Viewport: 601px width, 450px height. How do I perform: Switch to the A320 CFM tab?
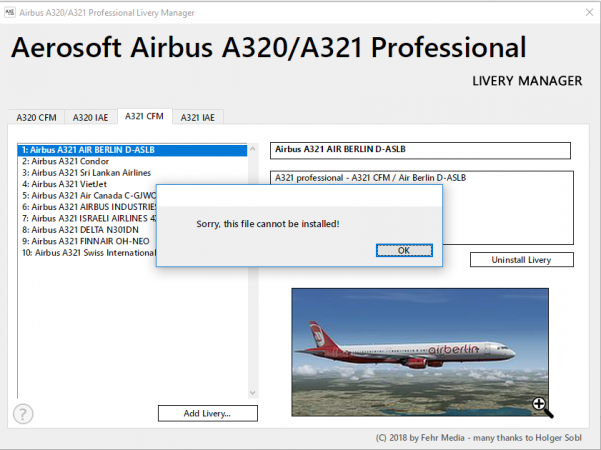tap(36, 117)
